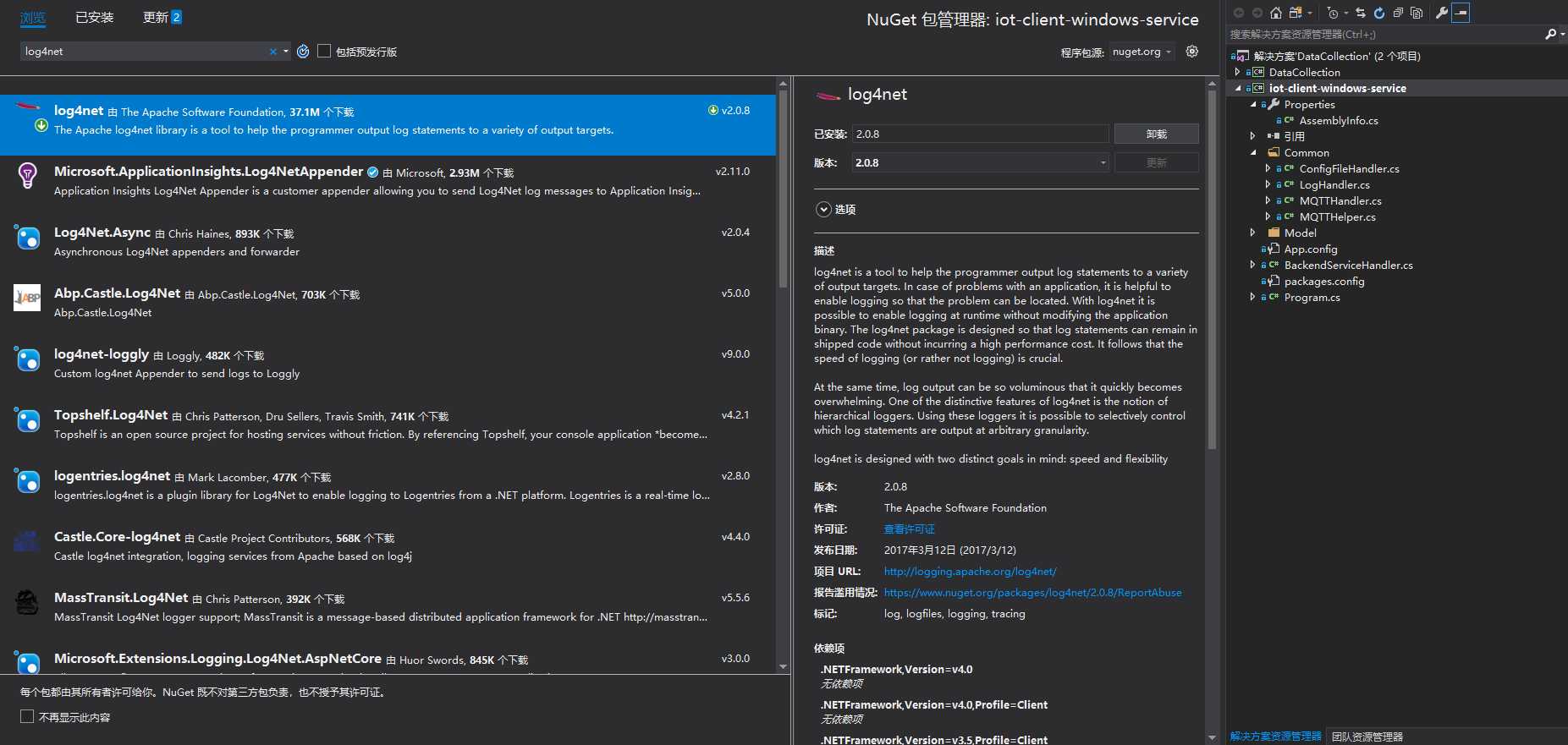Expand the BackendServiceHandler.cs node
The image size is (1568, 745).
[1253, 265]
